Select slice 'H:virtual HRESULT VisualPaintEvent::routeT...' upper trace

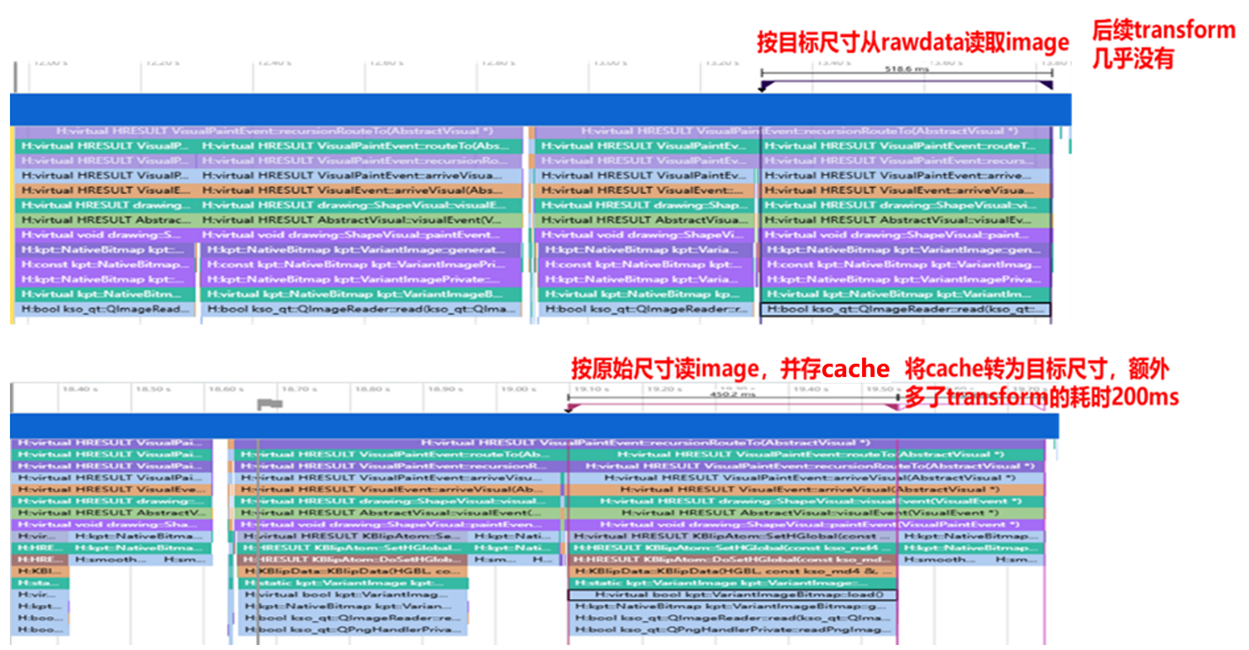(907, 146)
